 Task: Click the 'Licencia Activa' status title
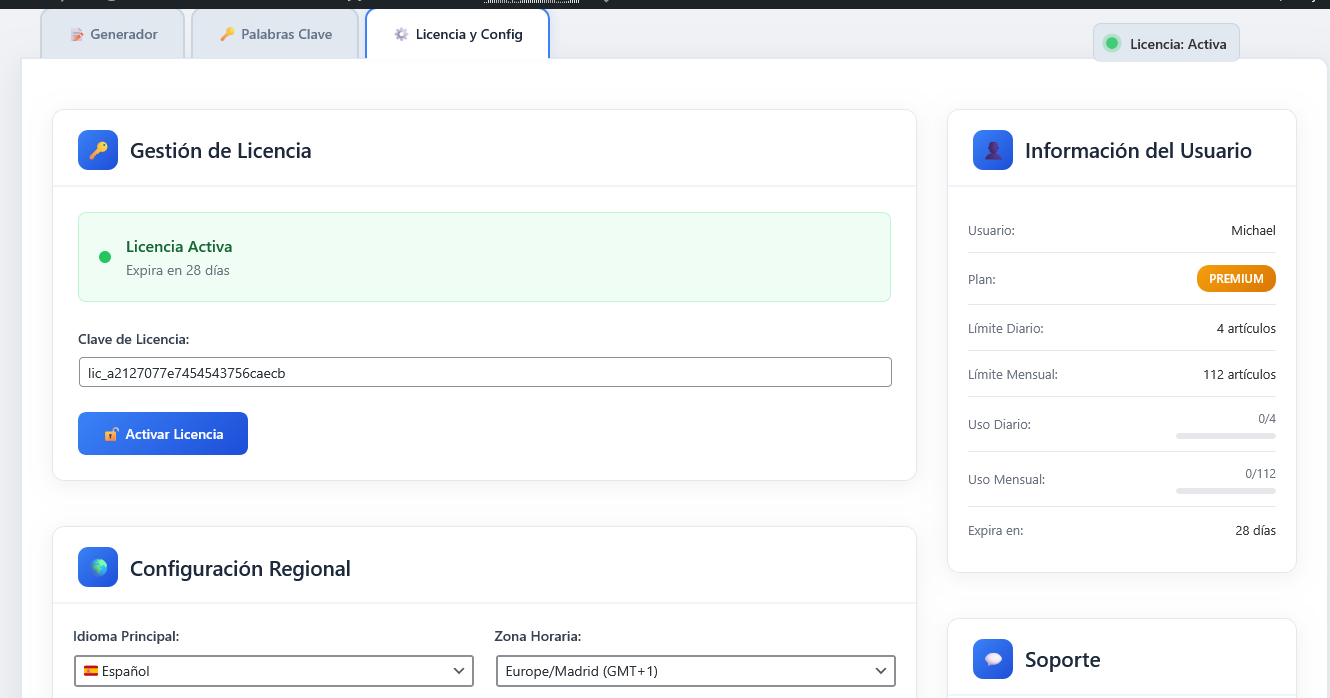pos(179,246)
